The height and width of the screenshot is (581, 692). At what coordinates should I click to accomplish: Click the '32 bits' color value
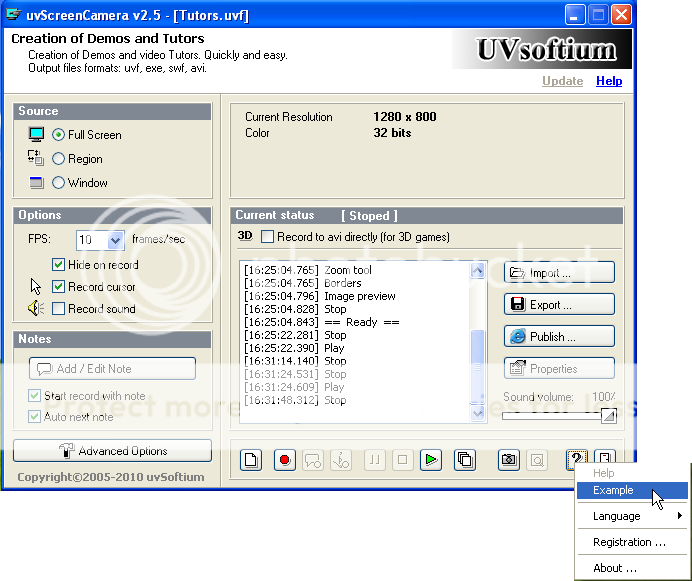pyautogui.click(x=392, y=133)
